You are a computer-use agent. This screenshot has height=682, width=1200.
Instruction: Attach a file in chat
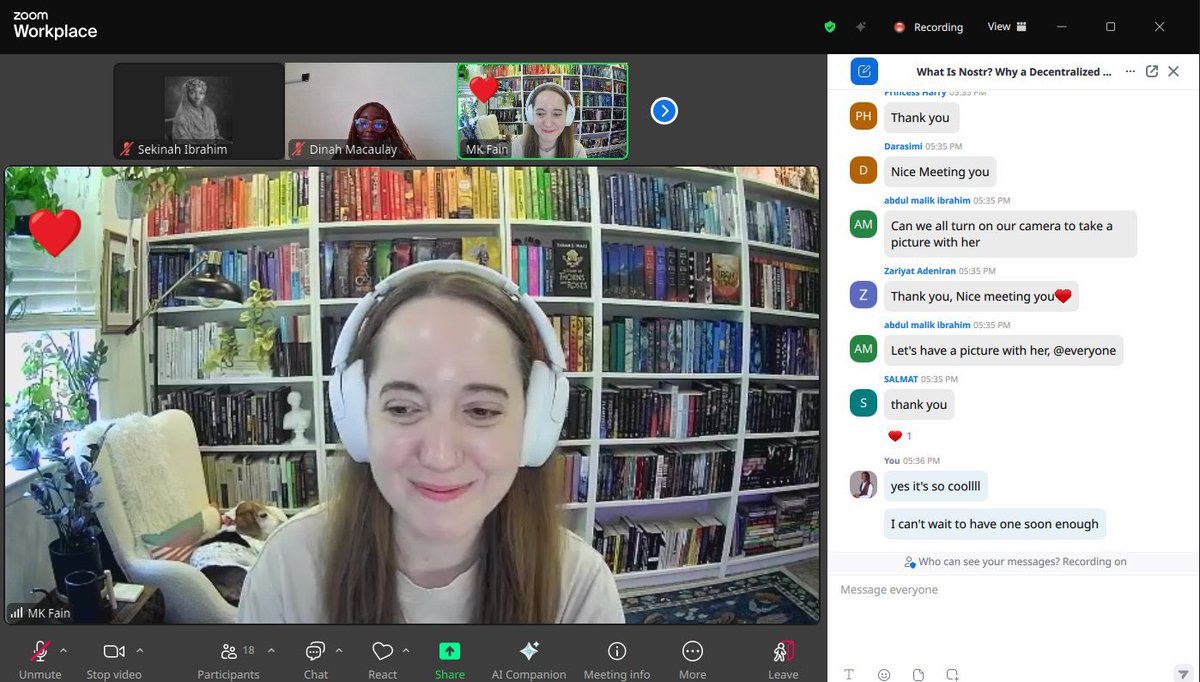click(918, 674)
